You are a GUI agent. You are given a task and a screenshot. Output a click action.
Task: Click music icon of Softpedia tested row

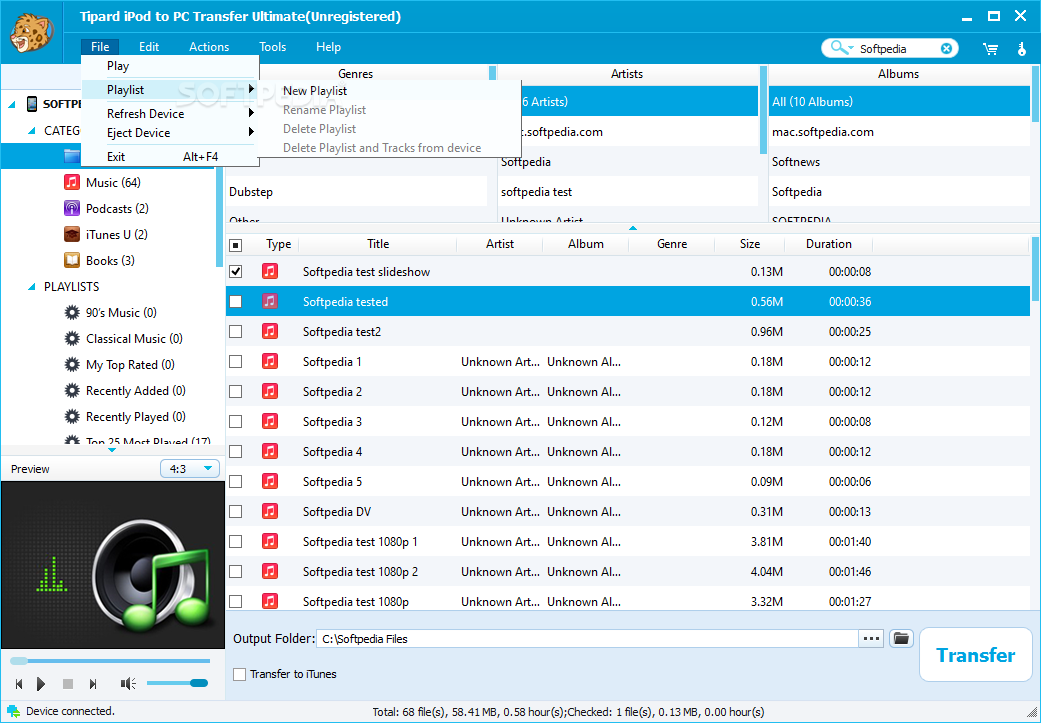[x=270, y=301]
